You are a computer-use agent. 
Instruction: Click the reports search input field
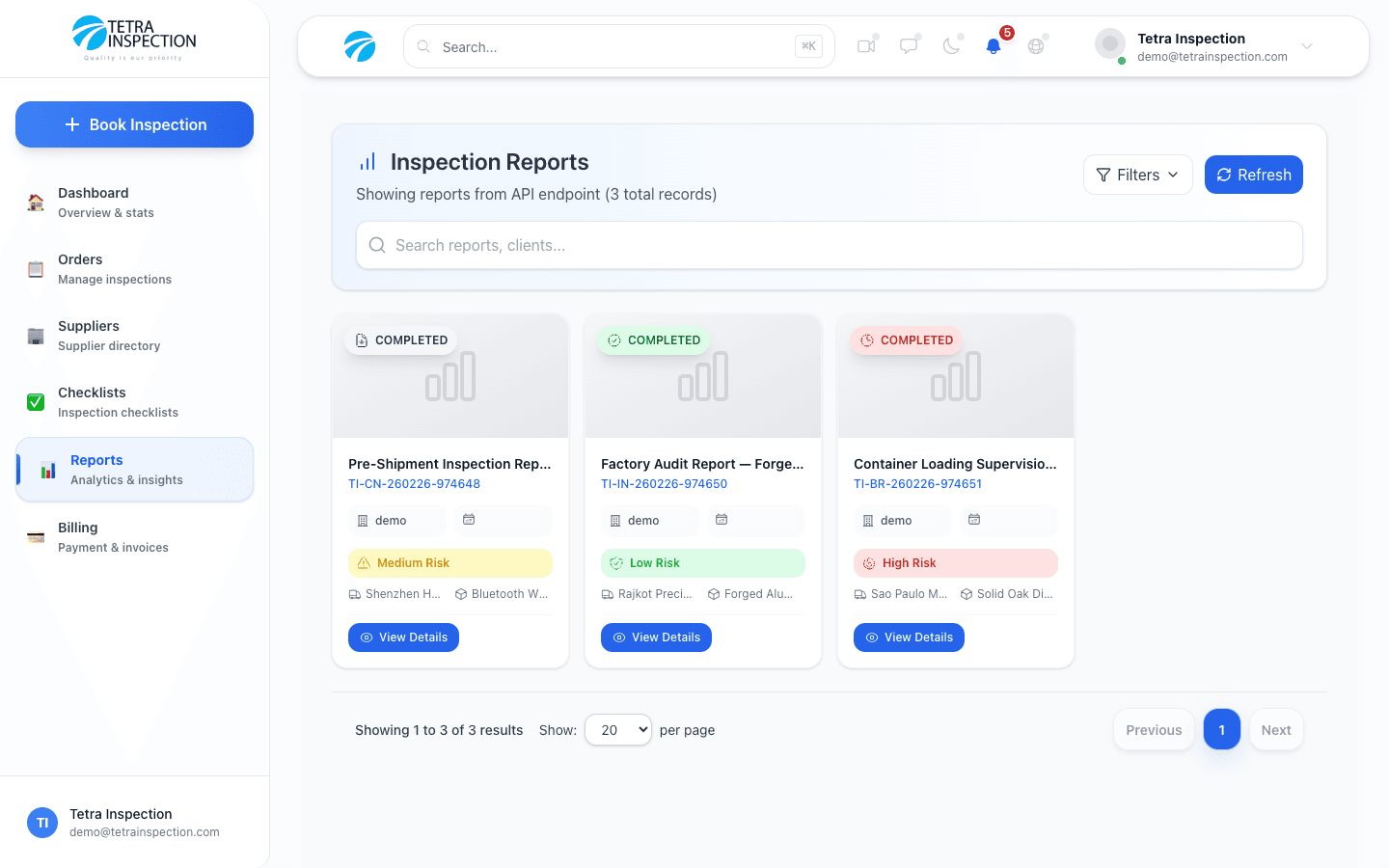click(830, 245)
